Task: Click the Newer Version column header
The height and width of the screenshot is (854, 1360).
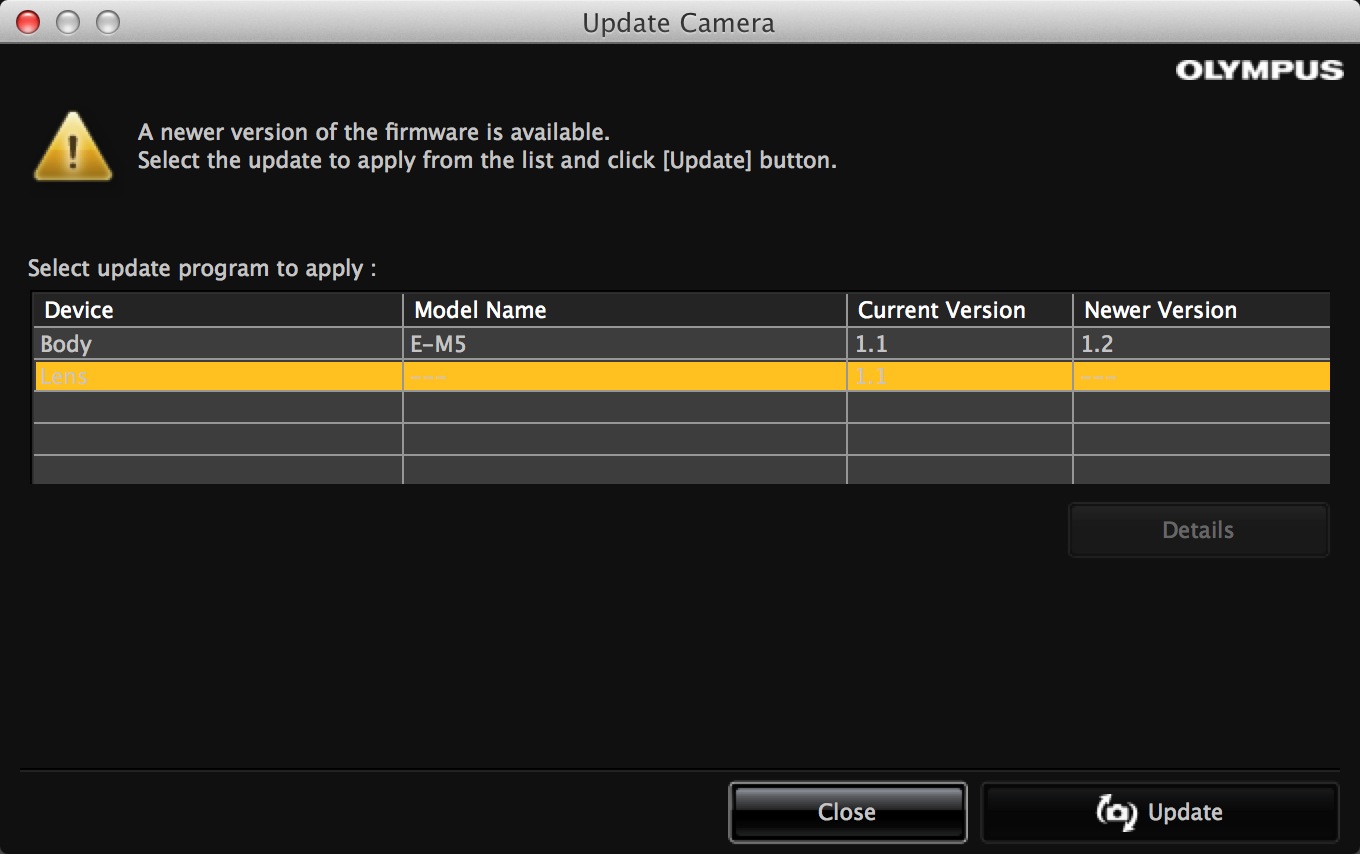Action: pyautogui.click(x=1160, y=310)
